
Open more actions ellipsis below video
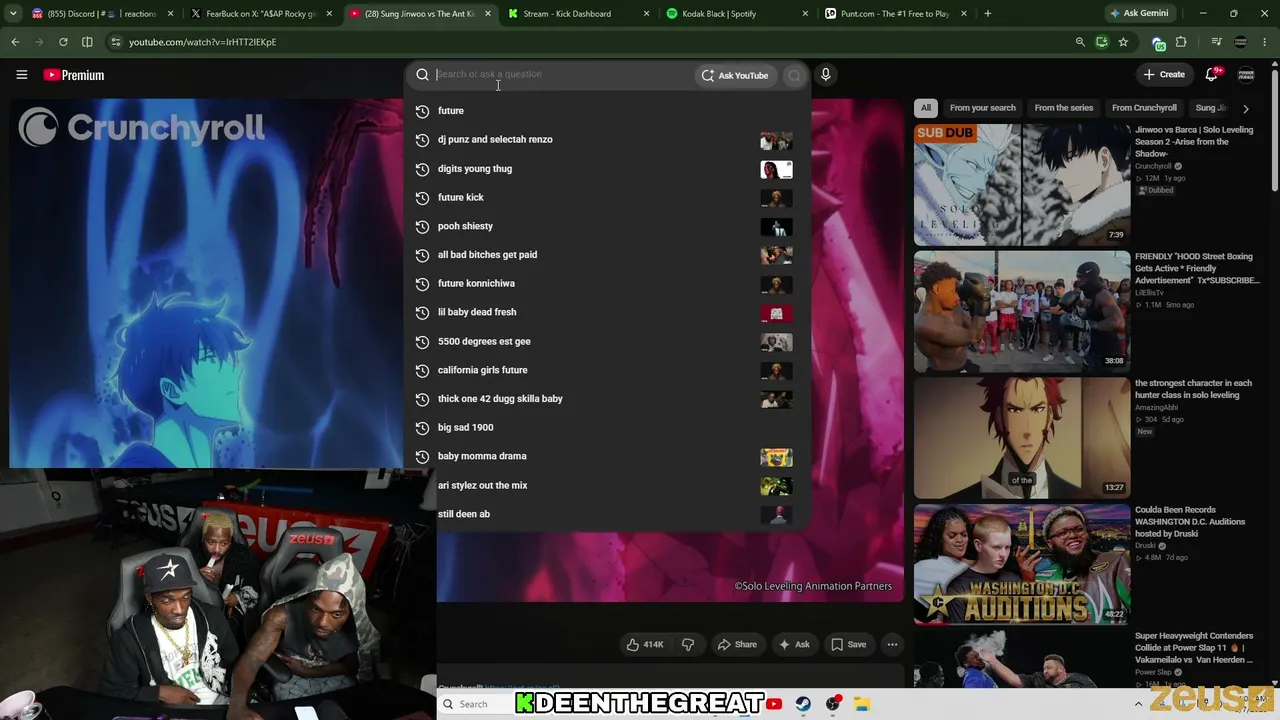[892, 645]
